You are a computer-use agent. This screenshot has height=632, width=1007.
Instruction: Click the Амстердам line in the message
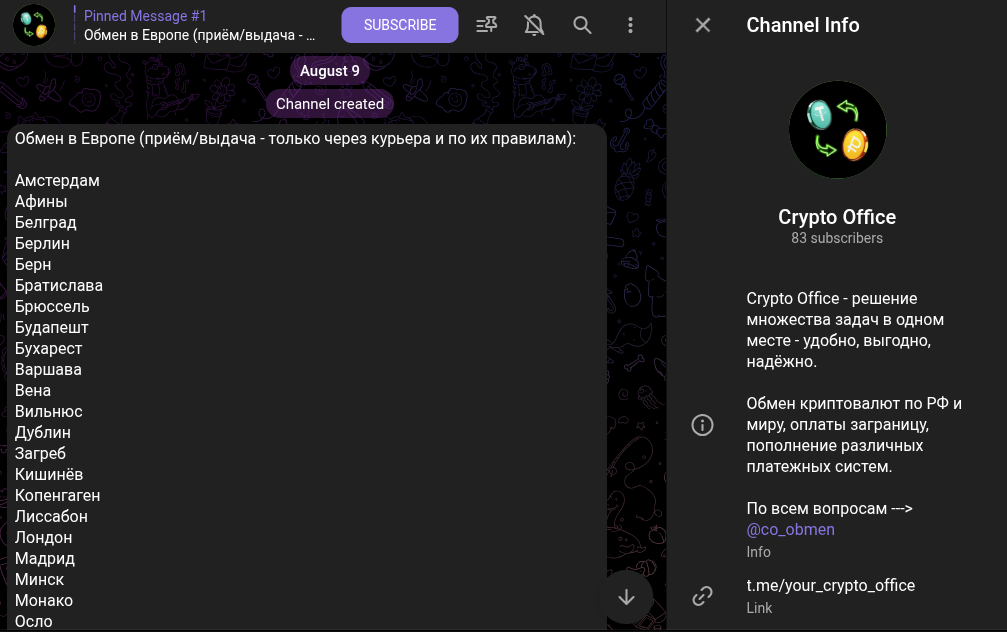coord(58,181)
